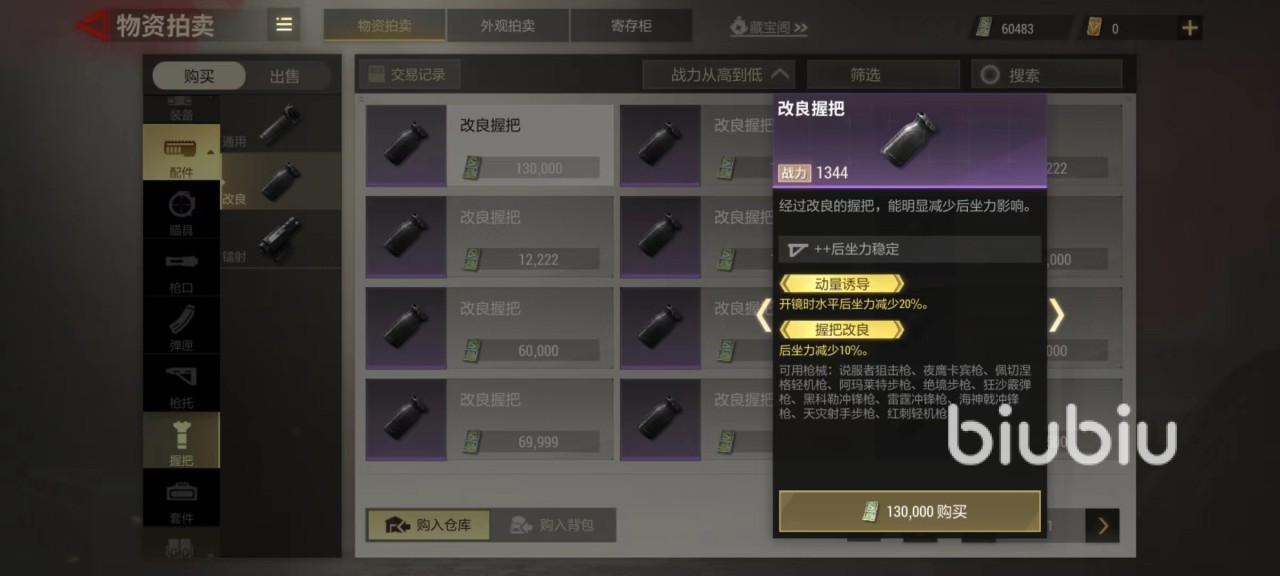This screenshot has width=1280, height=576.
Task: Switch to the 出售 sell toggle
Action: tap(284, 76)
